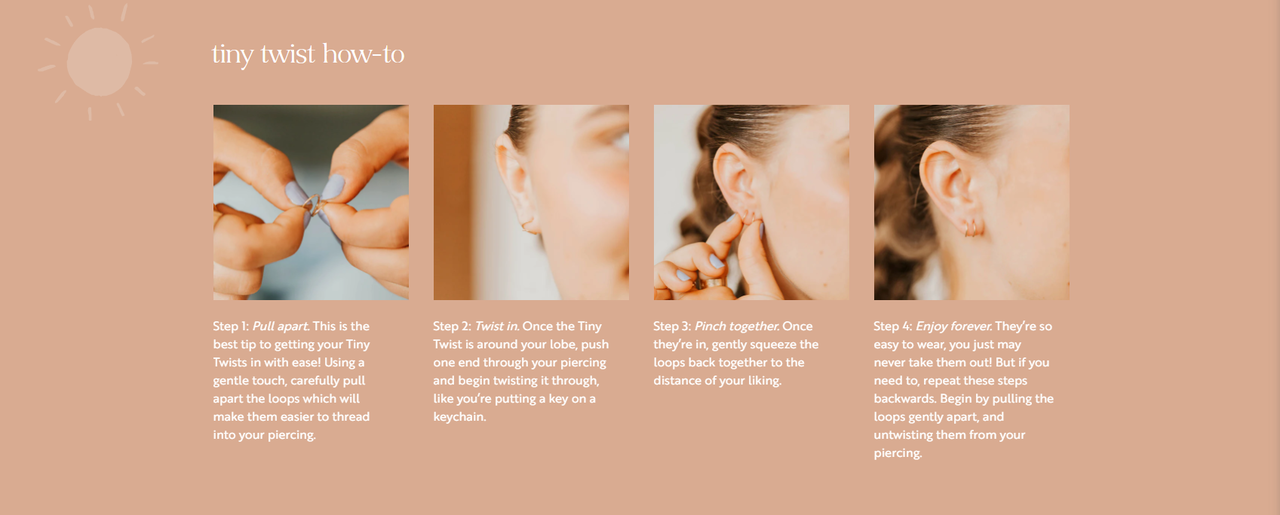
Task: Open the Step 2 twist in photo
Action: click(531, 202)
